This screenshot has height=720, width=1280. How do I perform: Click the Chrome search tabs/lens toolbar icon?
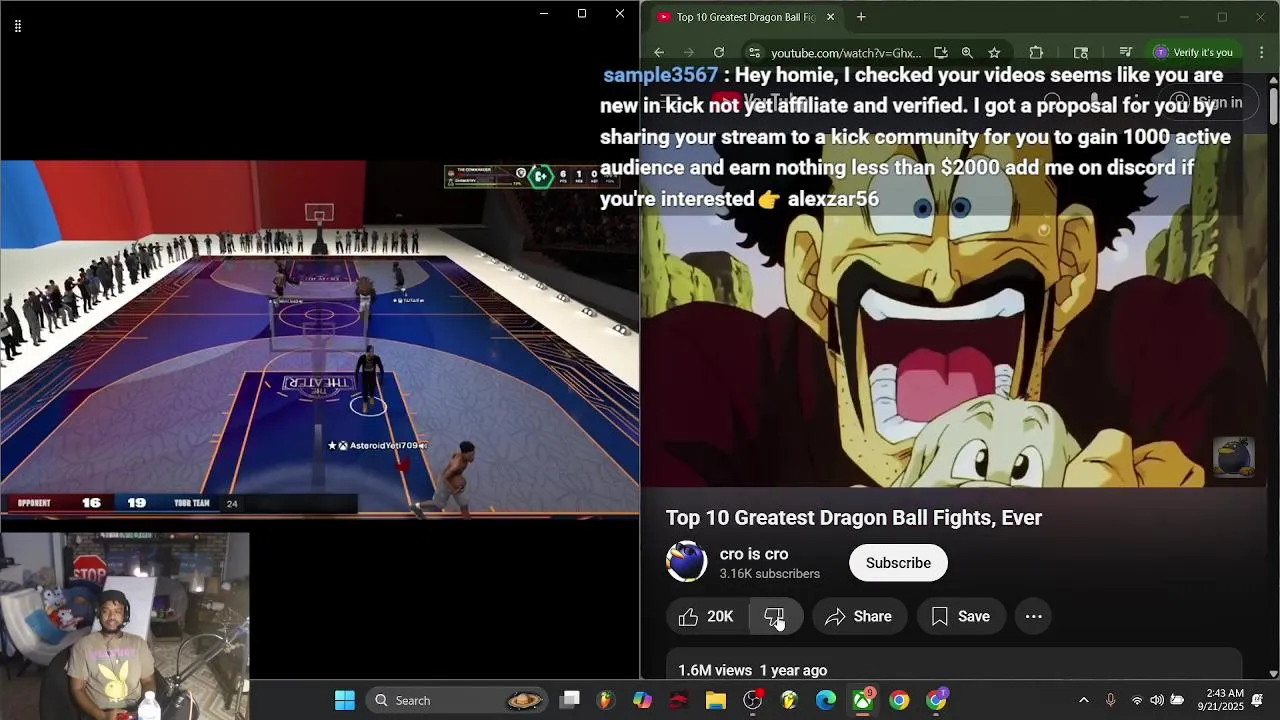click(1081, 53)
